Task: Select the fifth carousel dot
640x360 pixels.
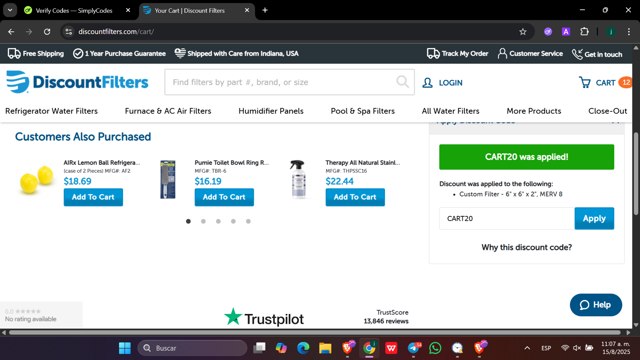Action: point(248,221)
